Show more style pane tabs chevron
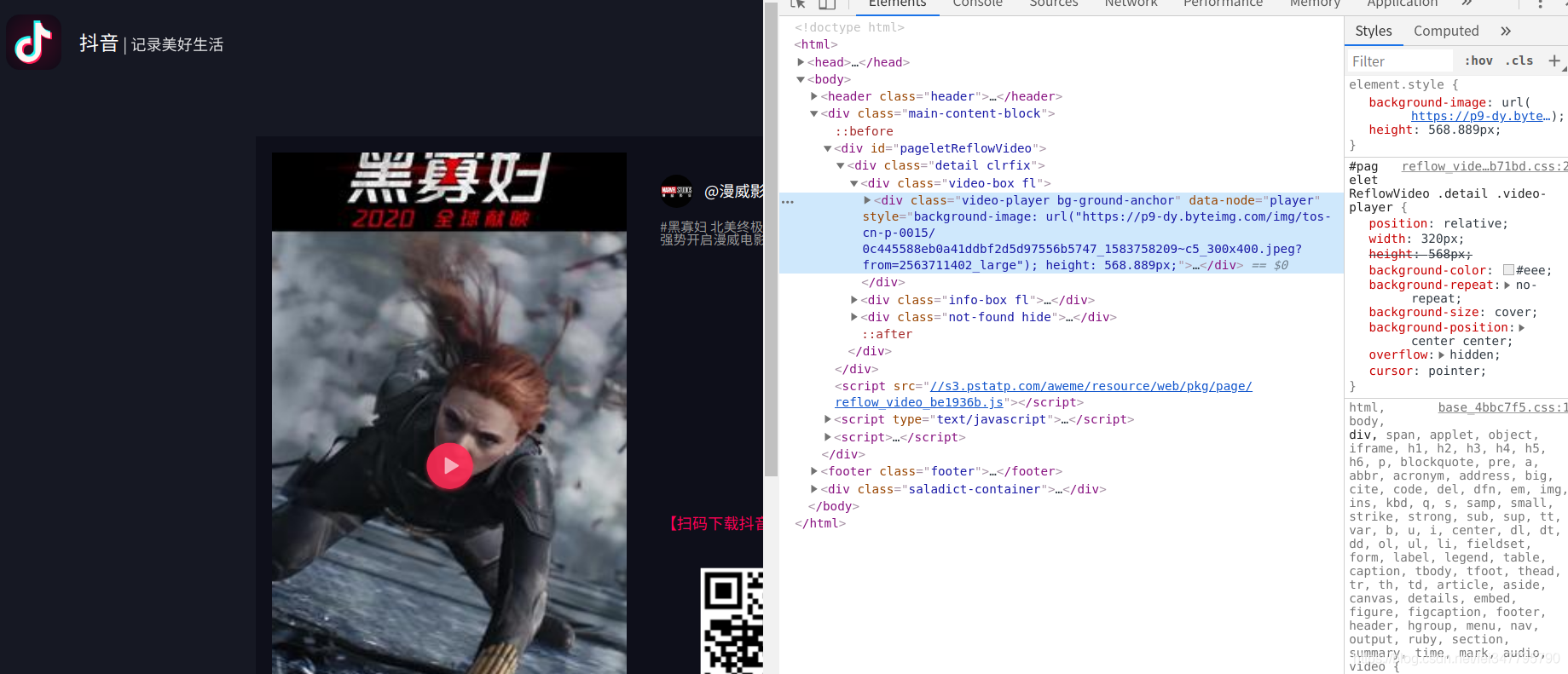 [1506, 31]
